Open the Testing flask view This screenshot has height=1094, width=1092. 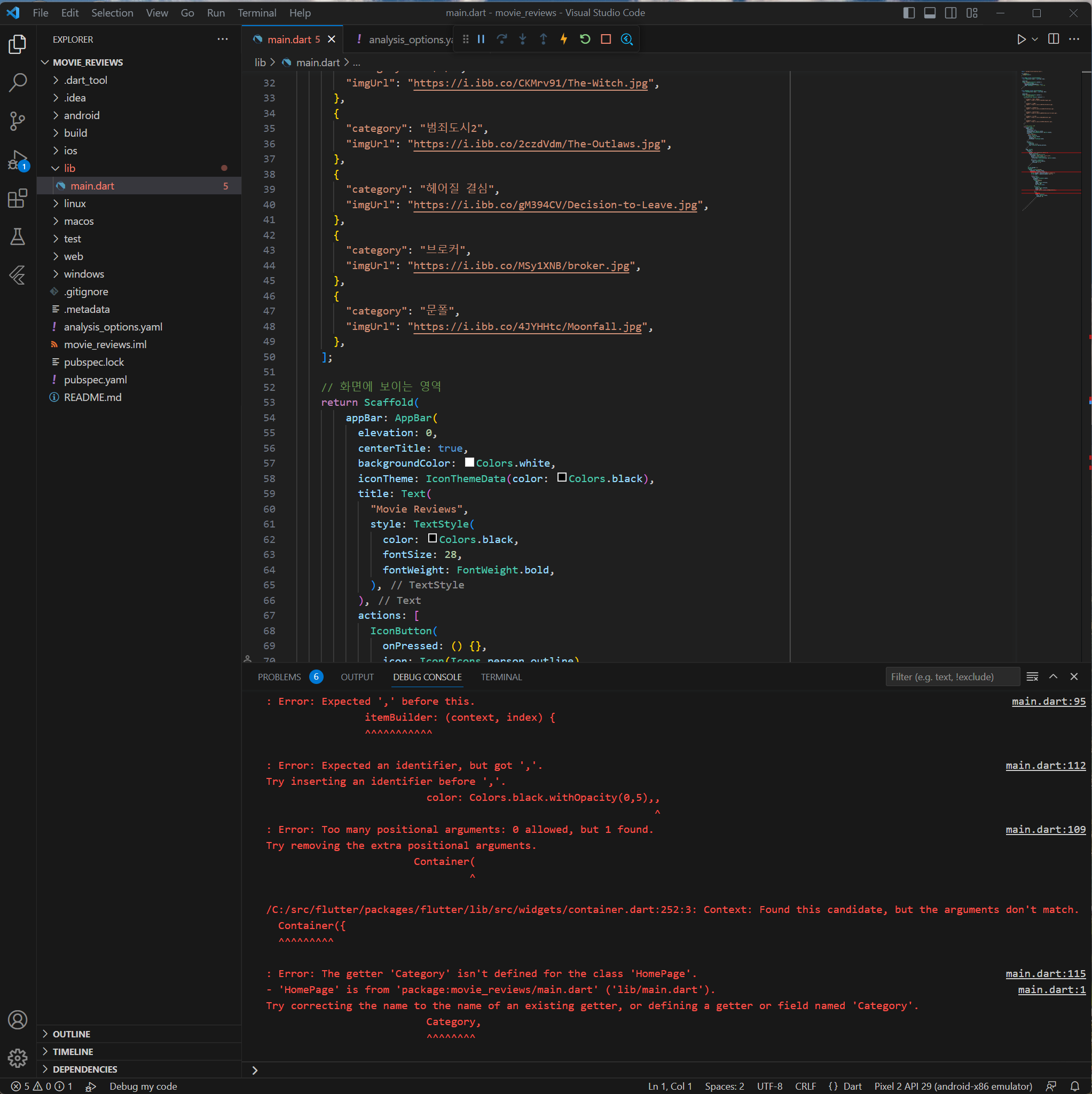[x=18, y=236]
